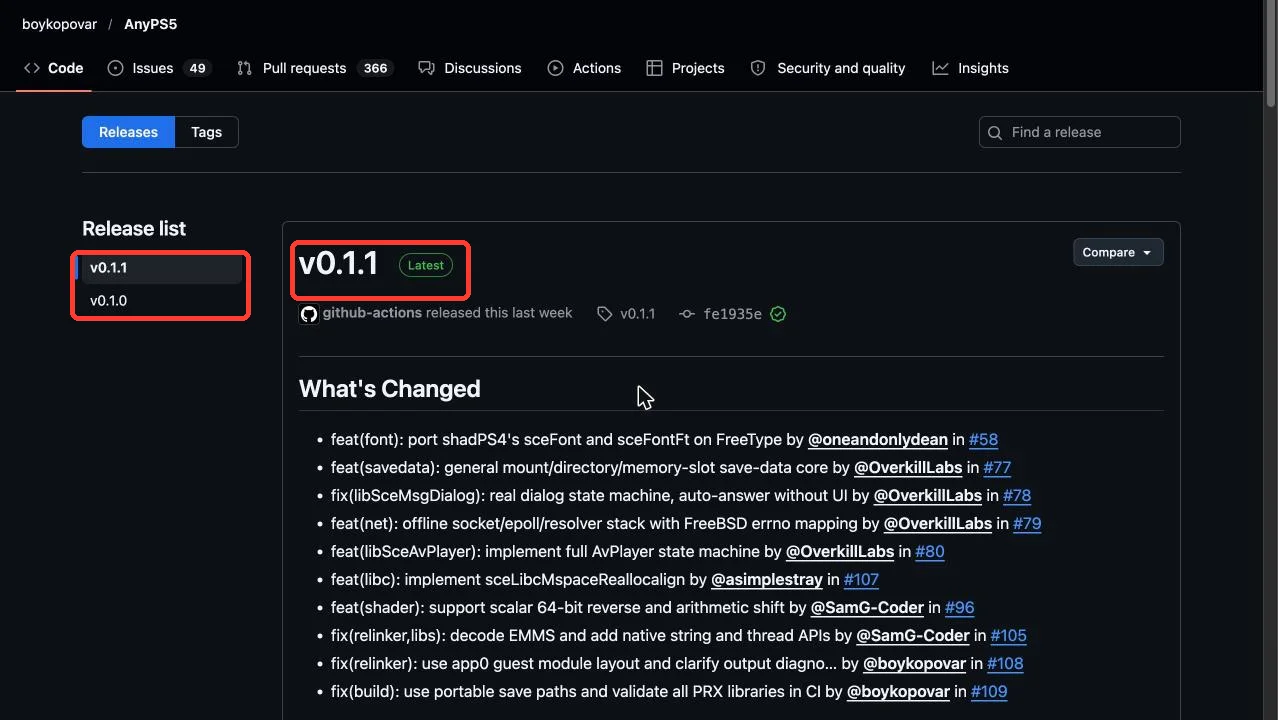Select the Releases button

click(x=128, y=132)
